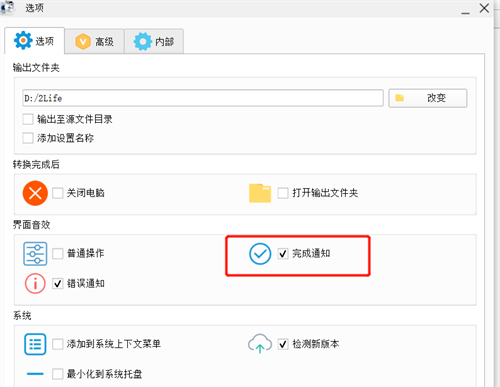Click the yellow folder icon beside 打开输出文件夹
This screenshot has height=387, width=500.
[260, 193]
